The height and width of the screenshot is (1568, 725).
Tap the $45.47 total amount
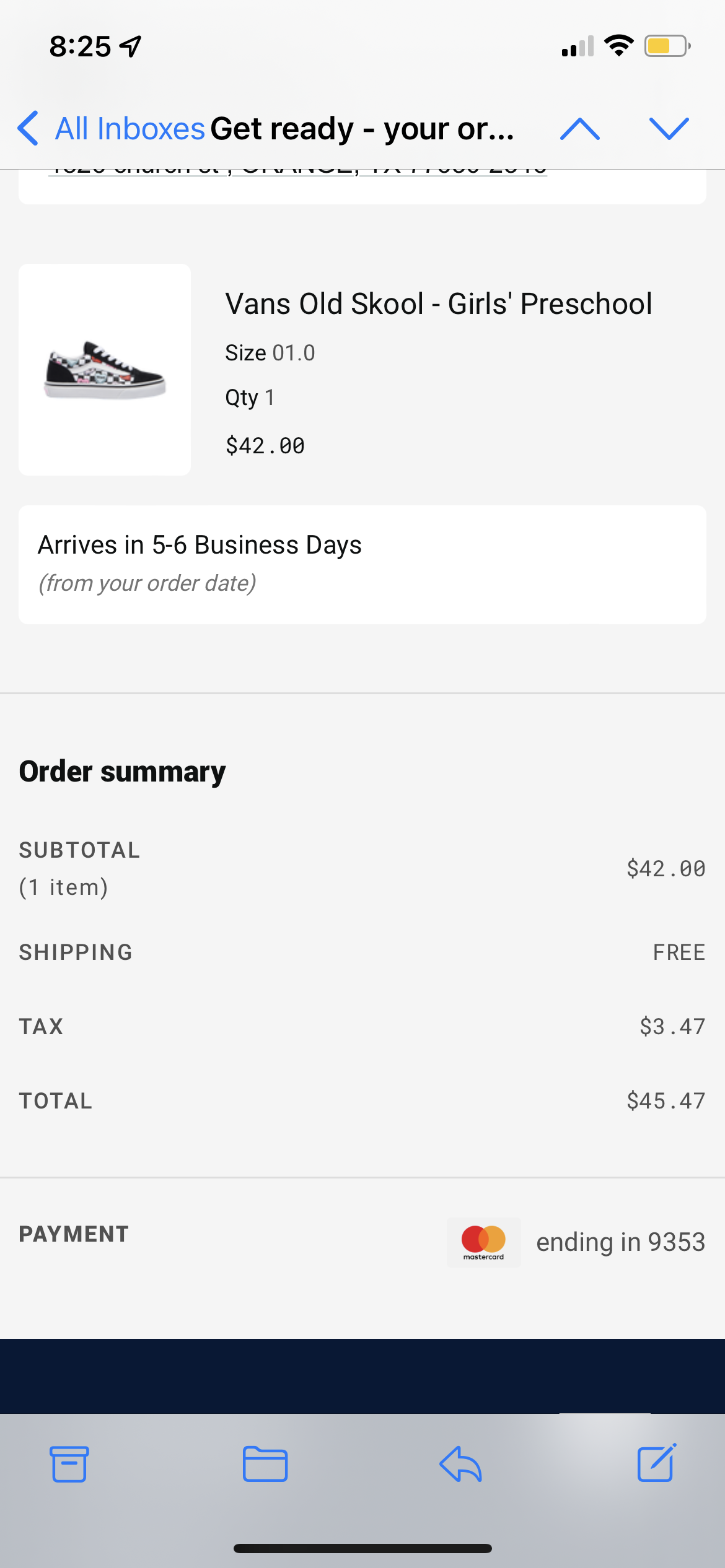pos(666,1100)
